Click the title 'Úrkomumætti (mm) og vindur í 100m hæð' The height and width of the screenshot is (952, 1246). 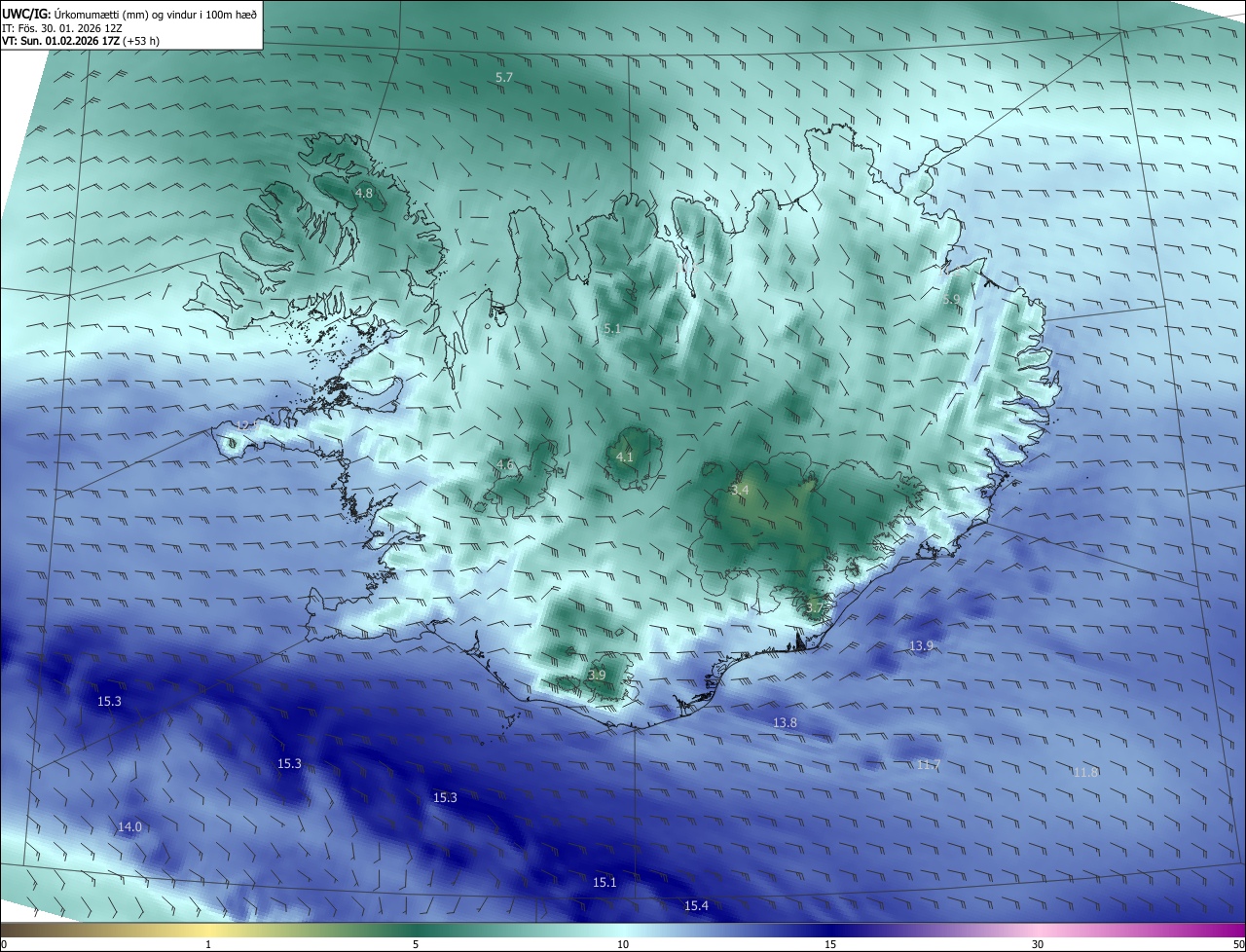[x=156, y=15]
